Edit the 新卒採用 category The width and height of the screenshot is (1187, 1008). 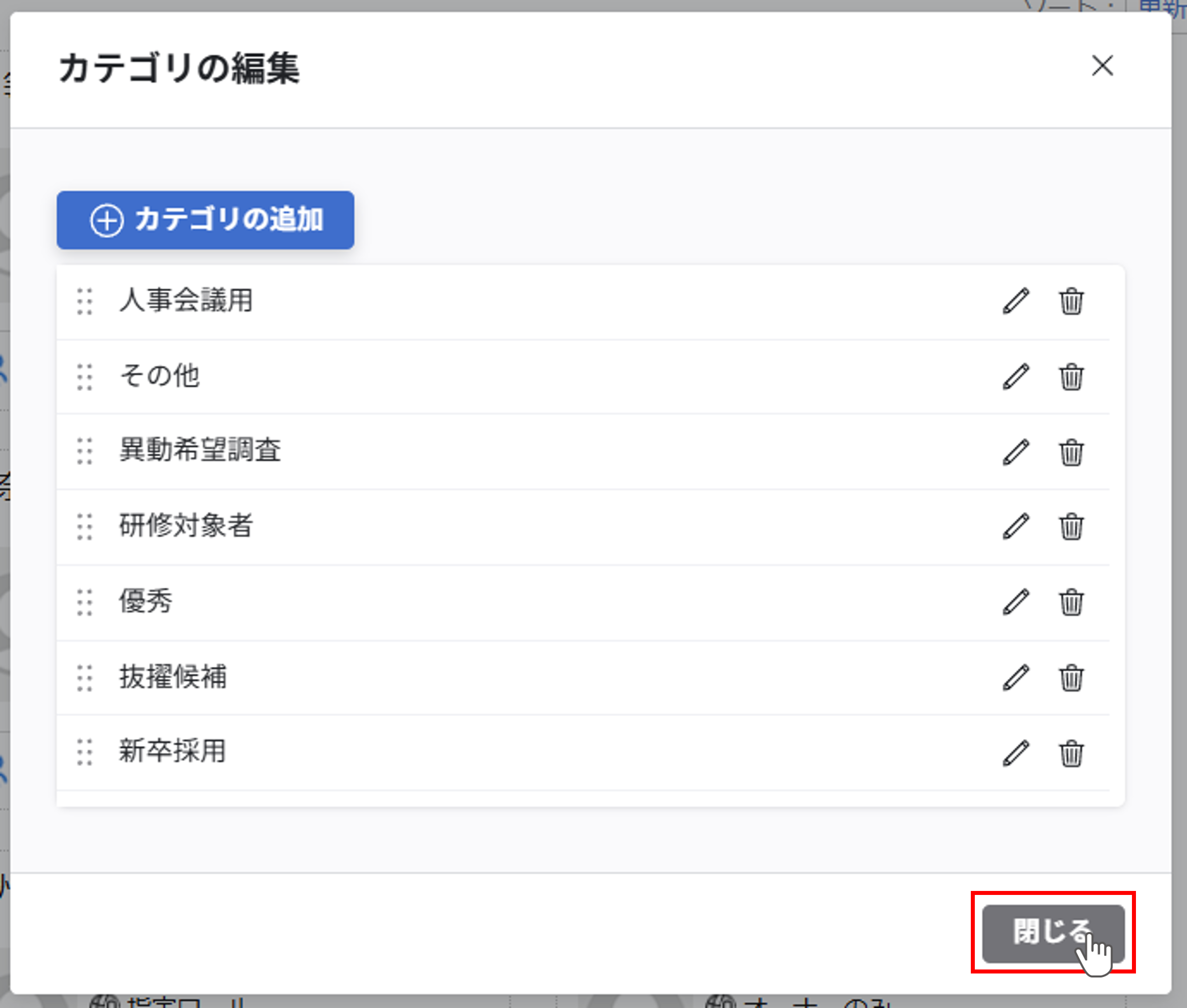pos(1015,752)
